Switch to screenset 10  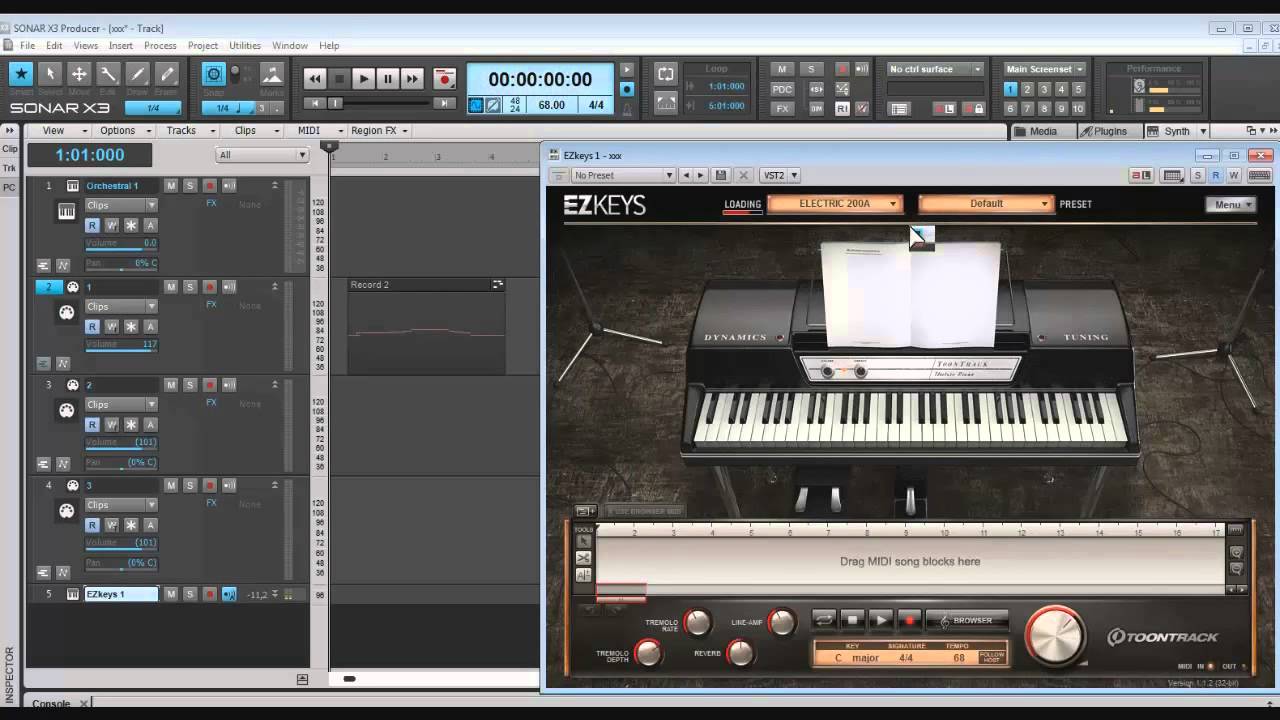coord(1078,108)
